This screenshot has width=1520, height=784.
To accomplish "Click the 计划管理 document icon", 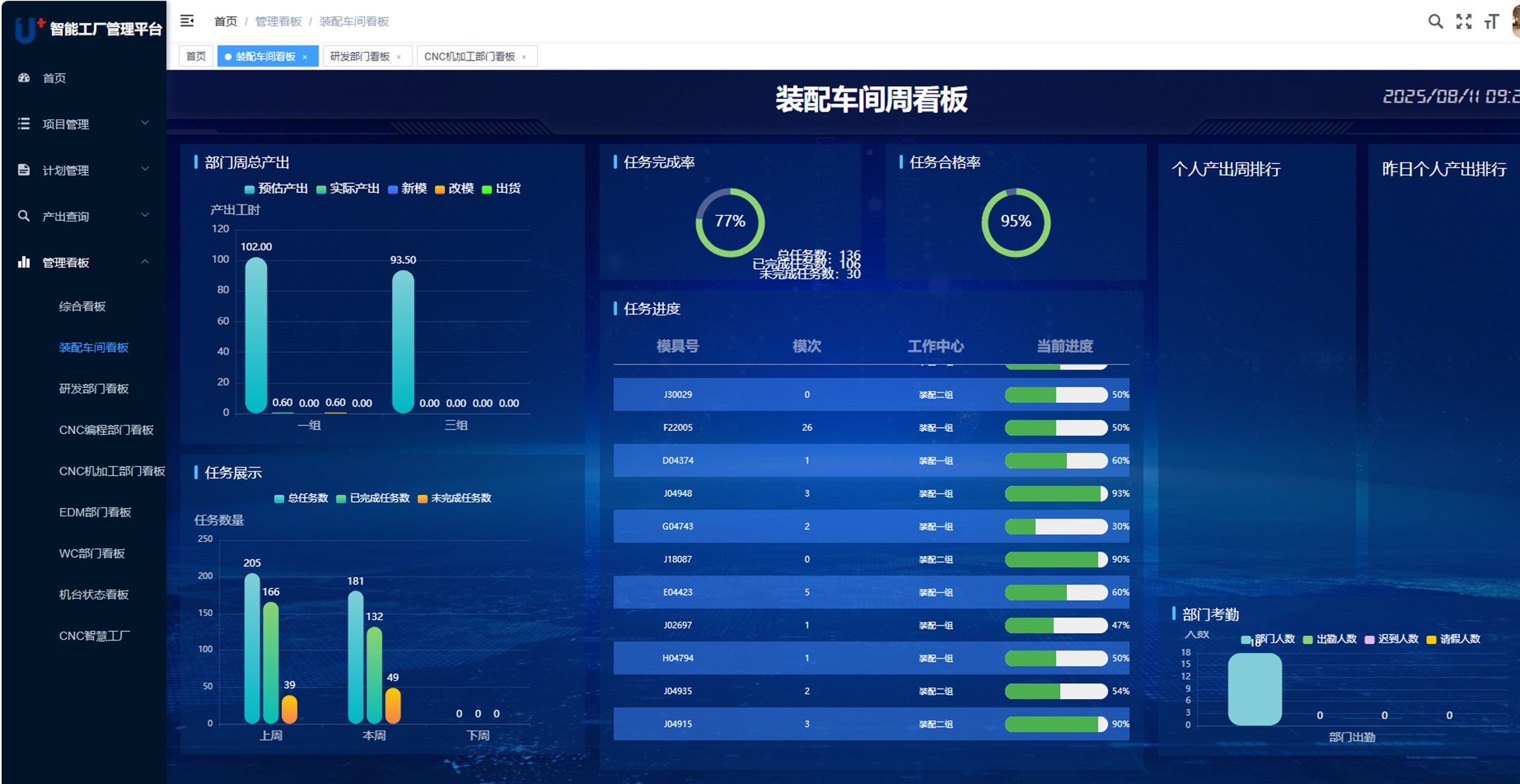I will click(24, 170).
